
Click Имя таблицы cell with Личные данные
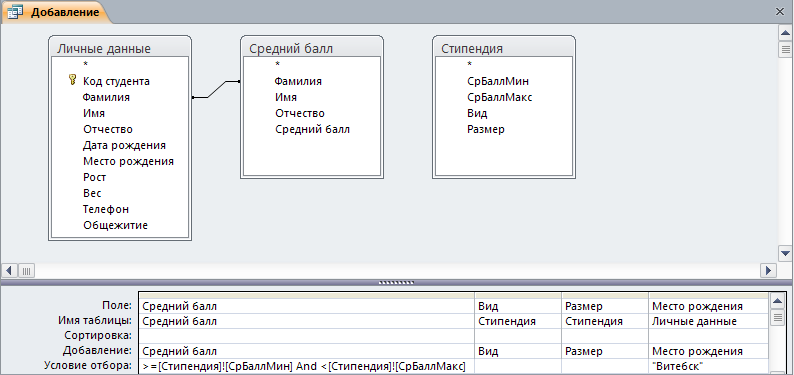coord(707,321)
